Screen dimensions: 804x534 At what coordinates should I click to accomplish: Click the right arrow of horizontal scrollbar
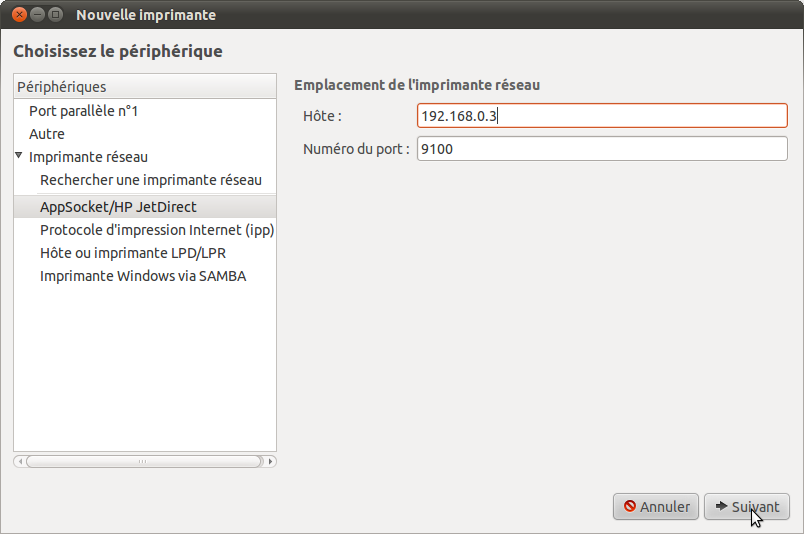tap(270, 462)
